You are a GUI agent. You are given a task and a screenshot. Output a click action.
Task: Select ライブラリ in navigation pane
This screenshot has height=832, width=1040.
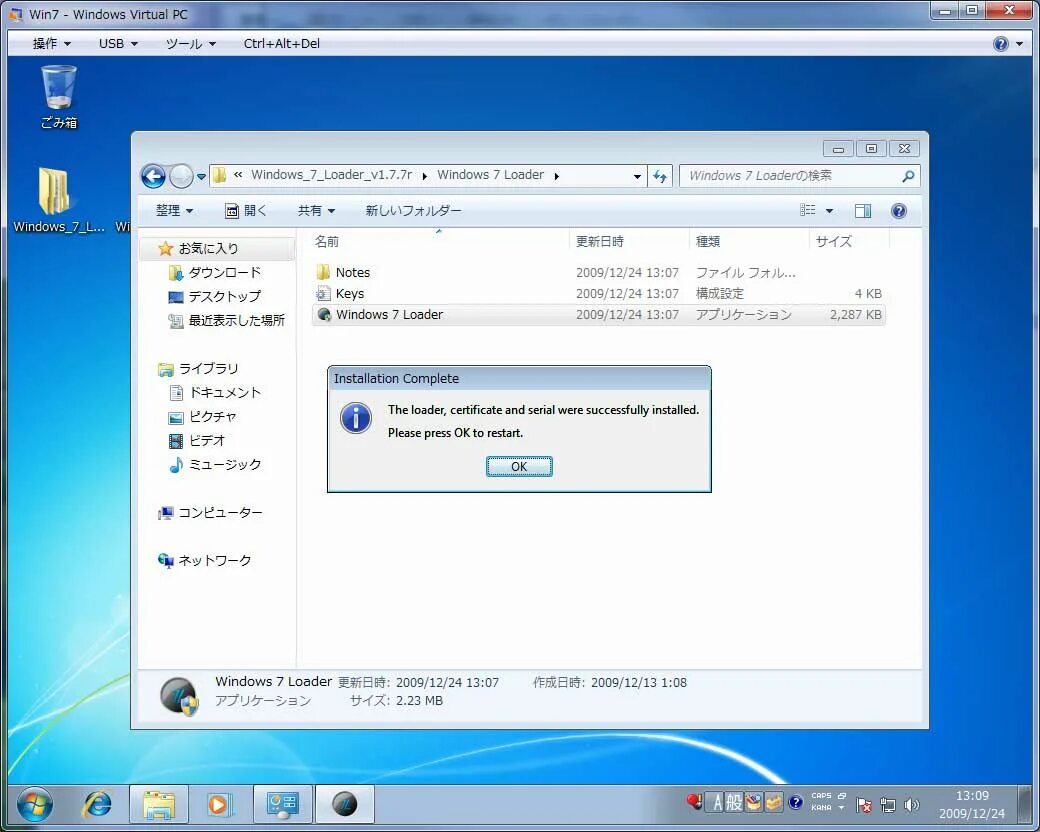pos(198,368)
